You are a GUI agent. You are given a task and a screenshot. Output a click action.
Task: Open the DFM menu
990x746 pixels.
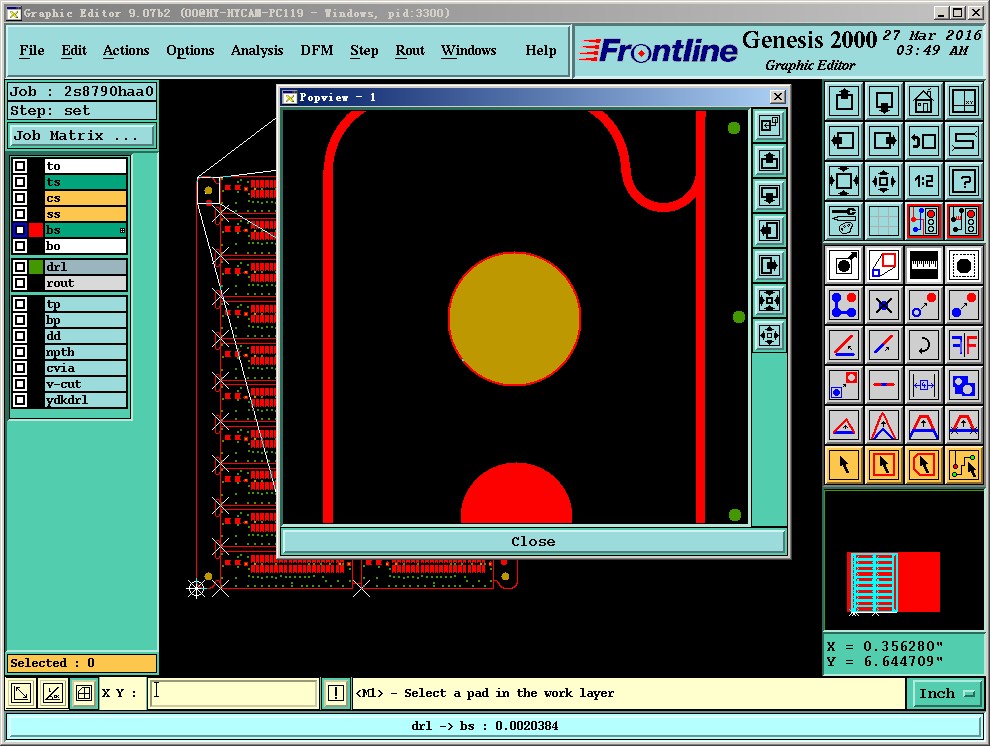(x=317, y=50)
